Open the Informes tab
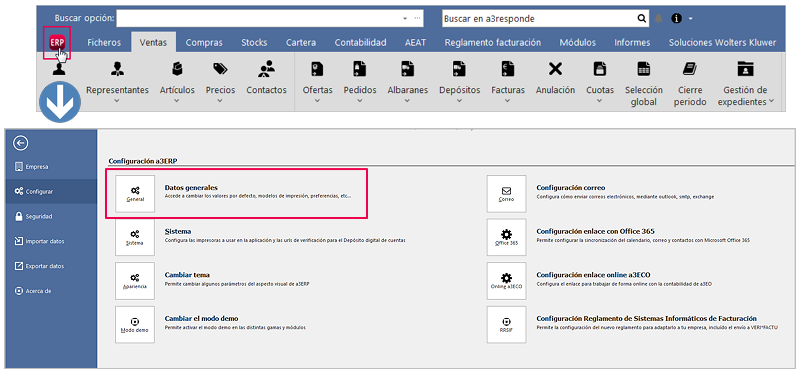The height and width of the screenshot is (369, 796). click(x=632, y=43)
